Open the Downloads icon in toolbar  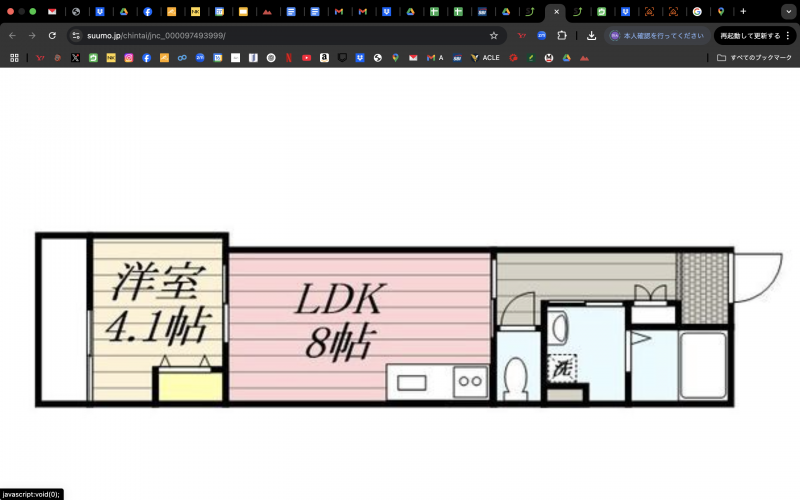coord(591,35)
